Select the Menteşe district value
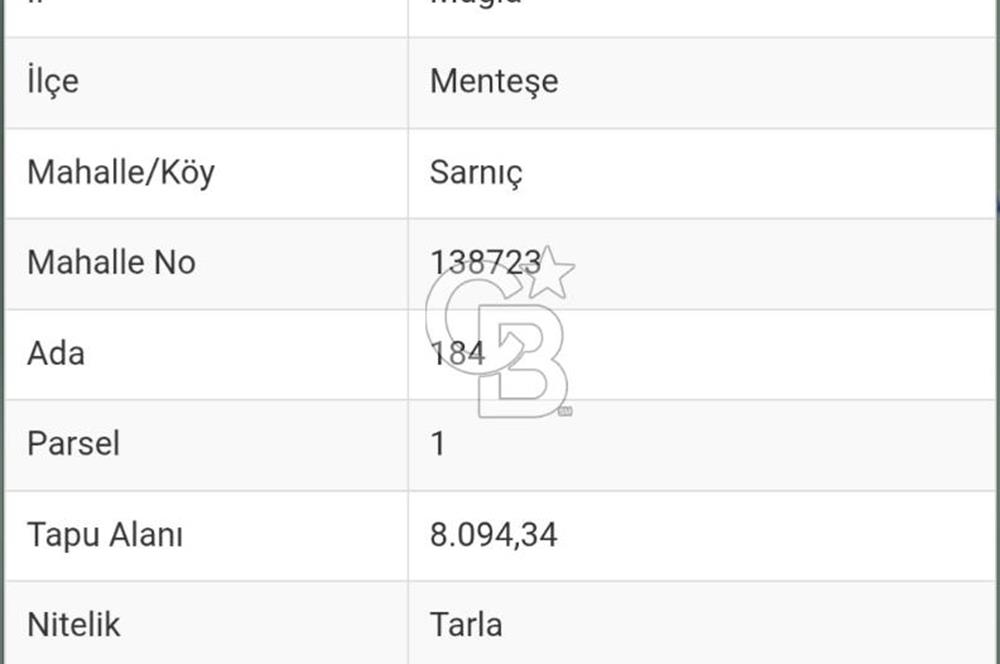The image size is (1000, 664). [x=494, y=81]
